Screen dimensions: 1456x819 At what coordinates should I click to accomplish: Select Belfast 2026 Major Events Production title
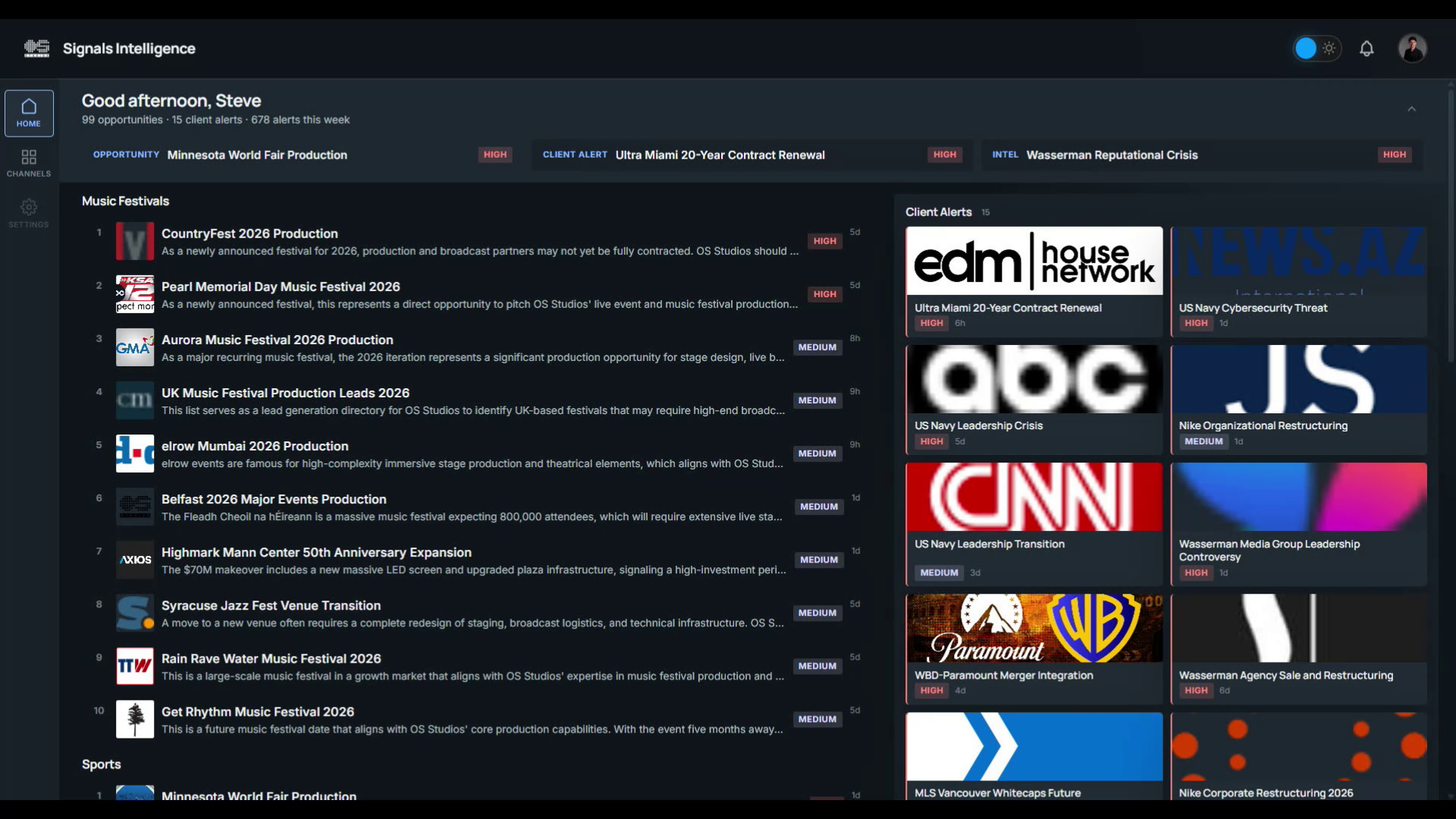click(x=274, y=499)
